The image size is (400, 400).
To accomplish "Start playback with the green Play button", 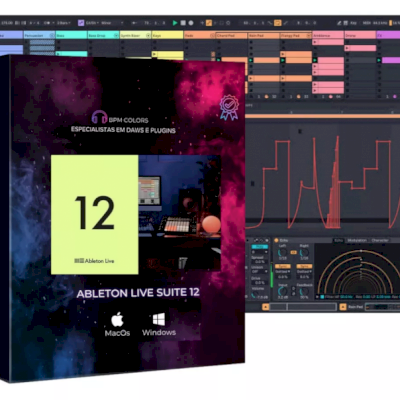I will coord(175,23).
